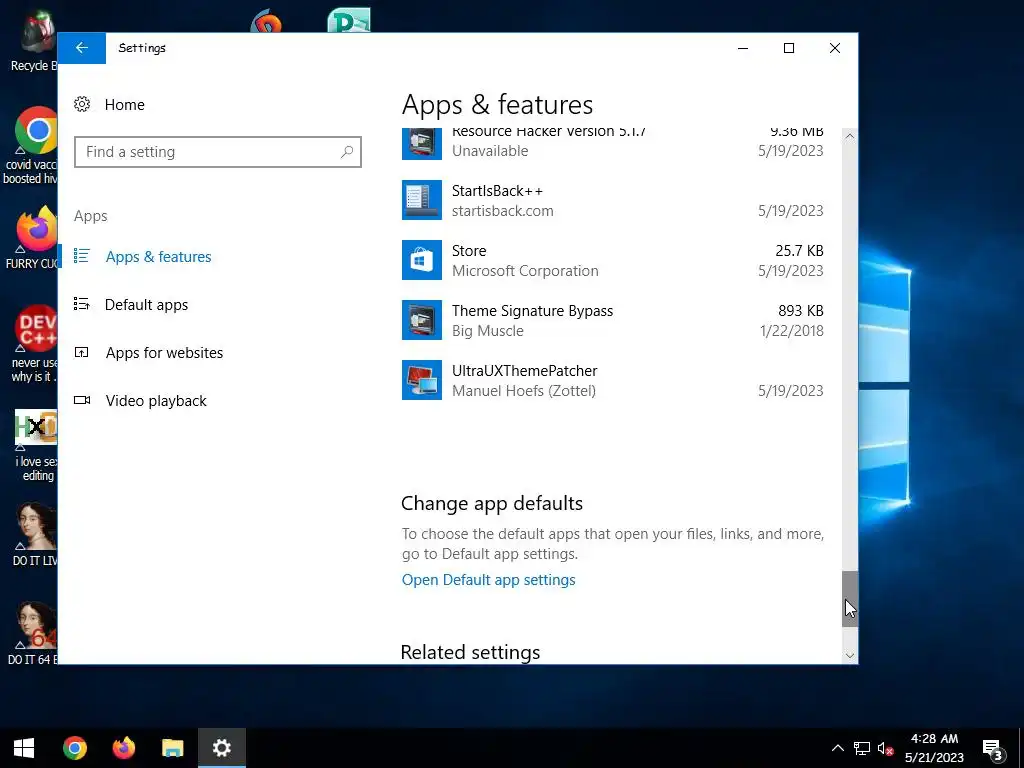Click the vertical scrollbar thumb

tap(850, 599)
